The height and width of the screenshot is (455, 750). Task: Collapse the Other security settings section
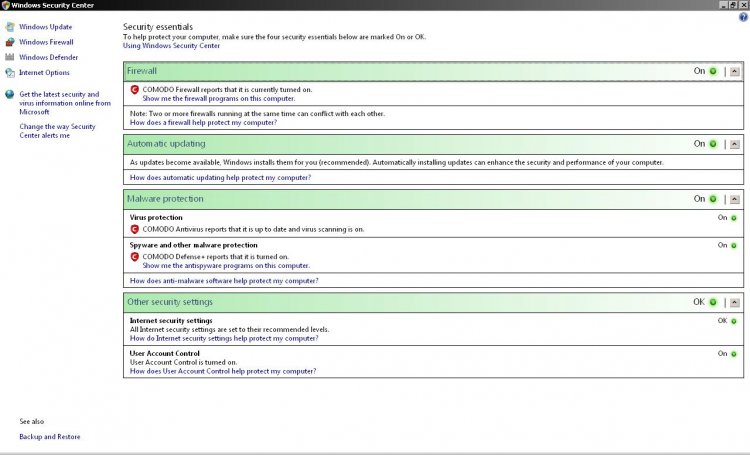[735, 303]
